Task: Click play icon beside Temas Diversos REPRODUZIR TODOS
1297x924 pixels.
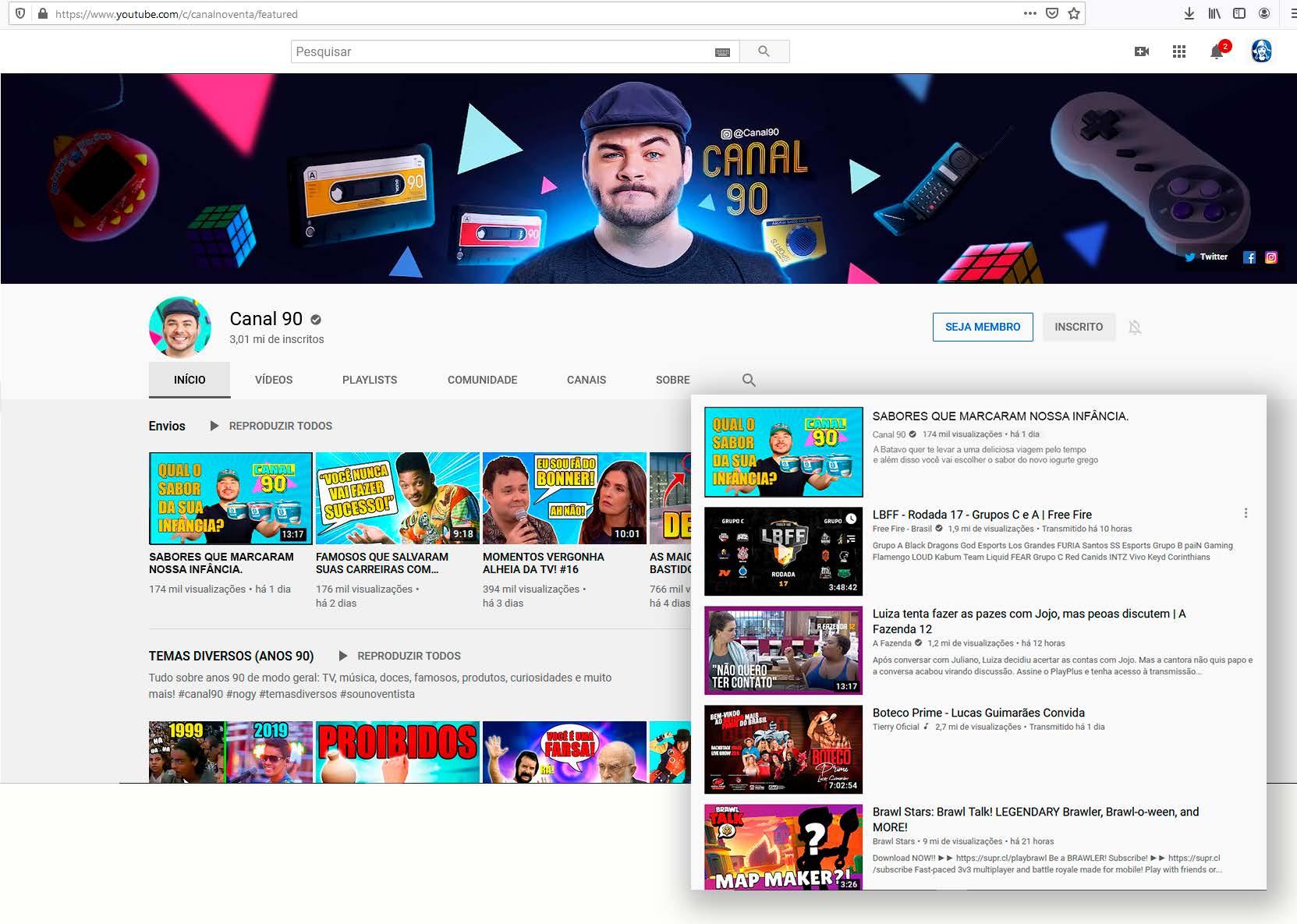Action: click(343, 656)
